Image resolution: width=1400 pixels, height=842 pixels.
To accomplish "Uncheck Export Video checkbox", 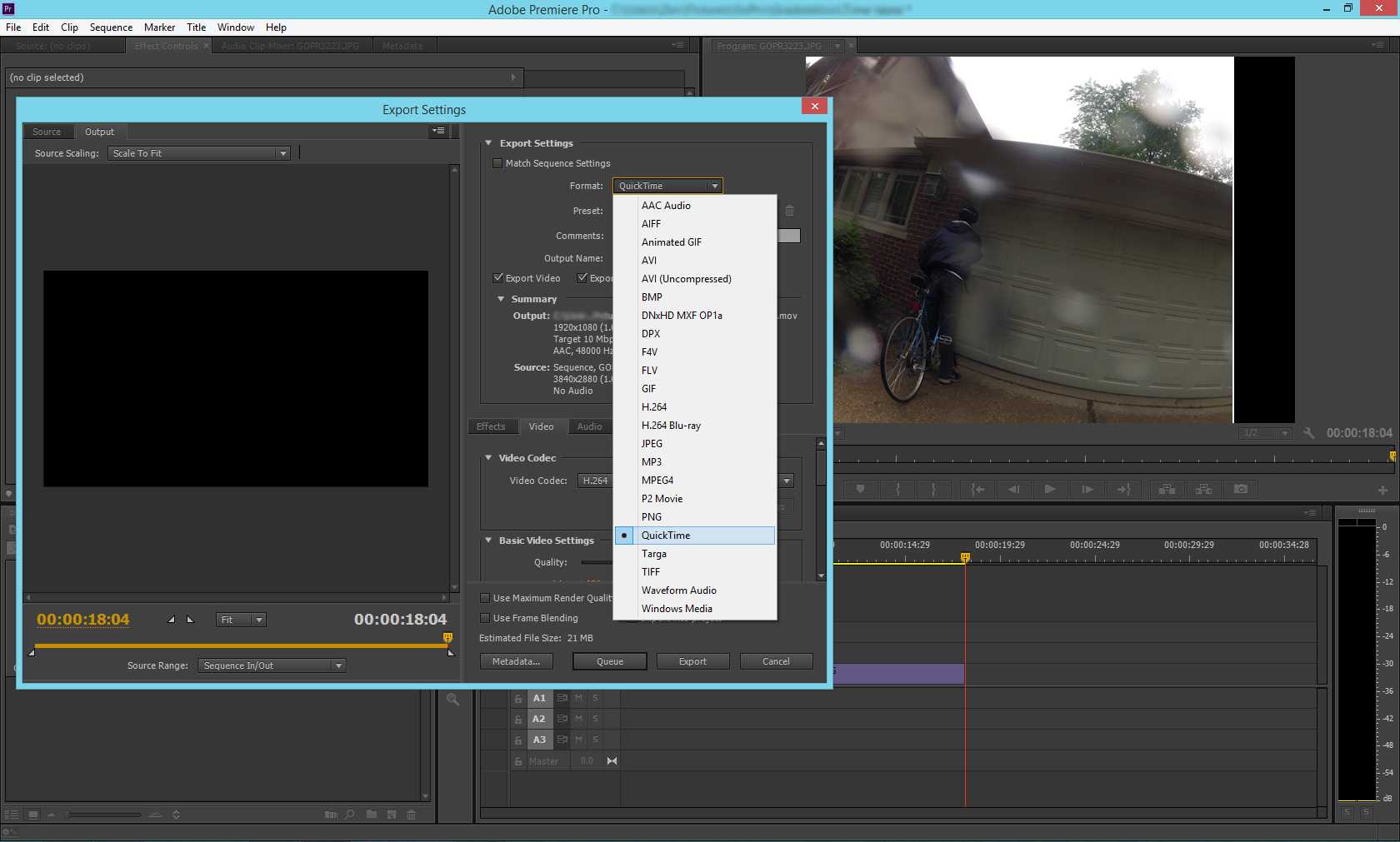I will (498, 278).
